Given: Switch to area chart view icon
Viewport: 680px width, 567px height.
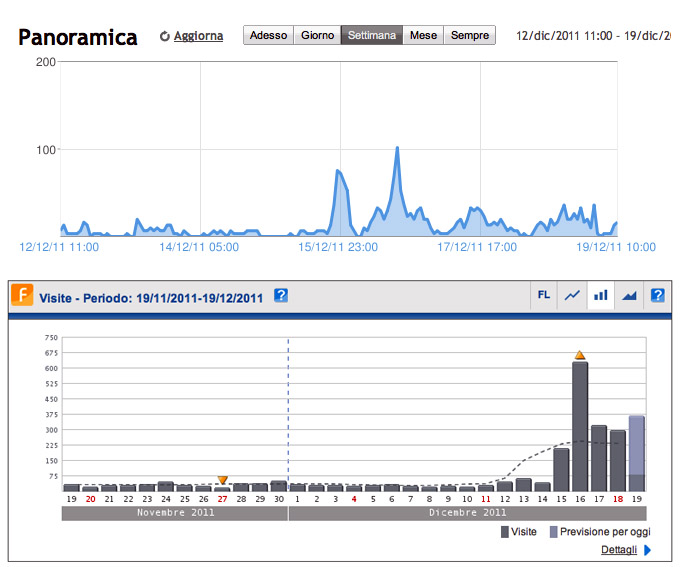Looking at the screenshot, I should point(629,295).
